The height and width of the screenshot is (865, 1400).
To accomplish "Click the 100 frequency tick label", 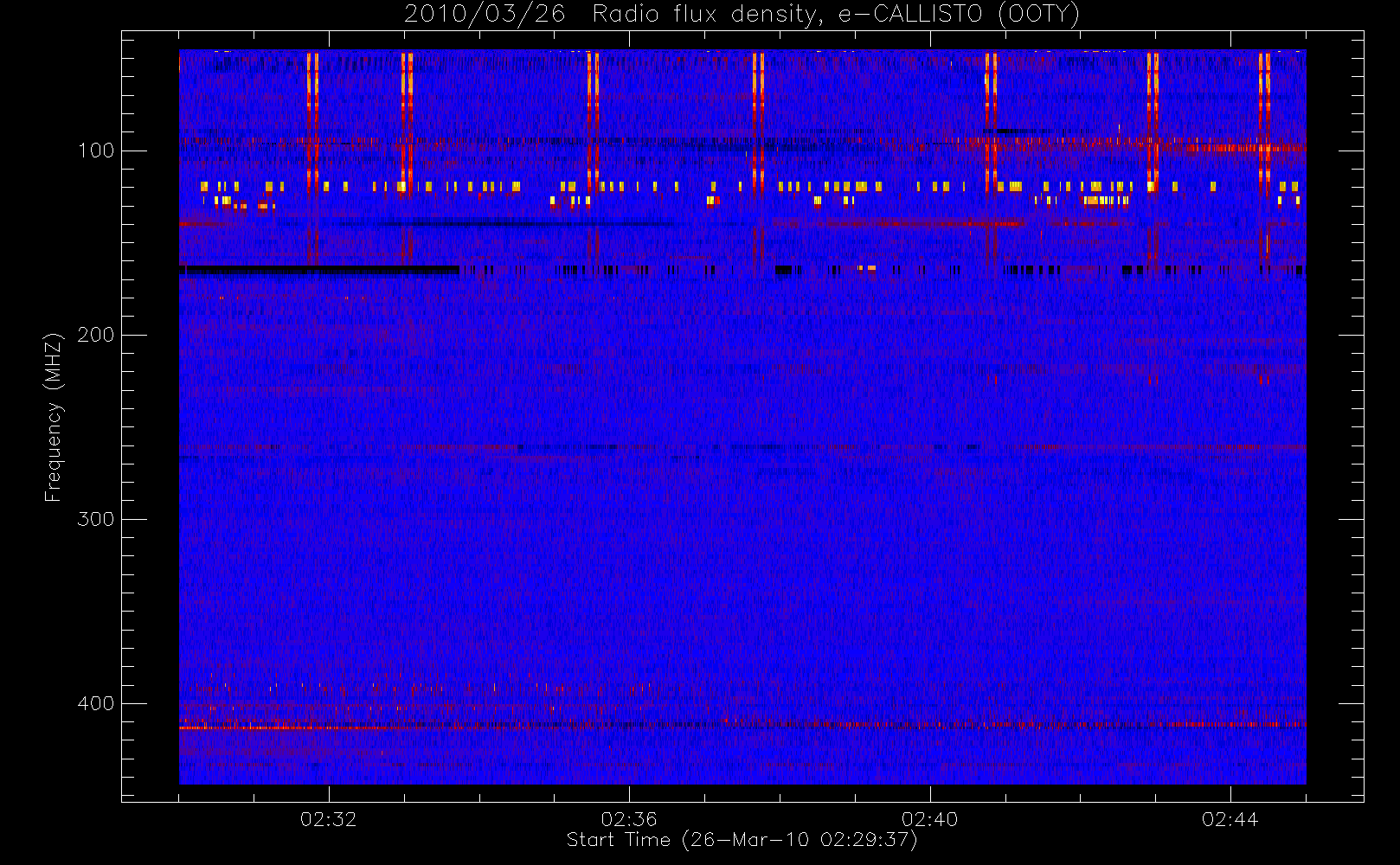I will pos(95,151).
